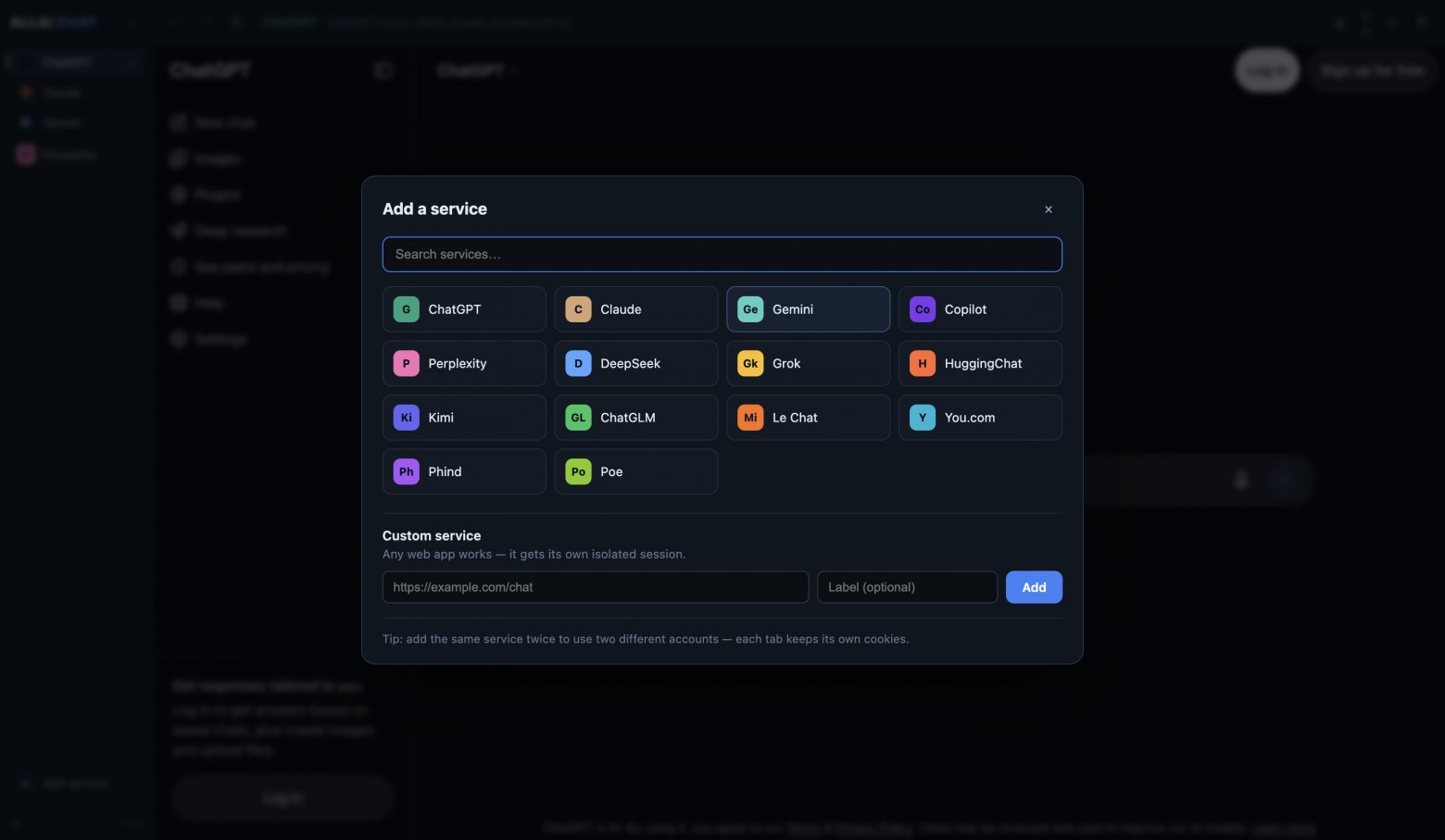
Task: Click the blue Add button
Action: [1034, 587]
